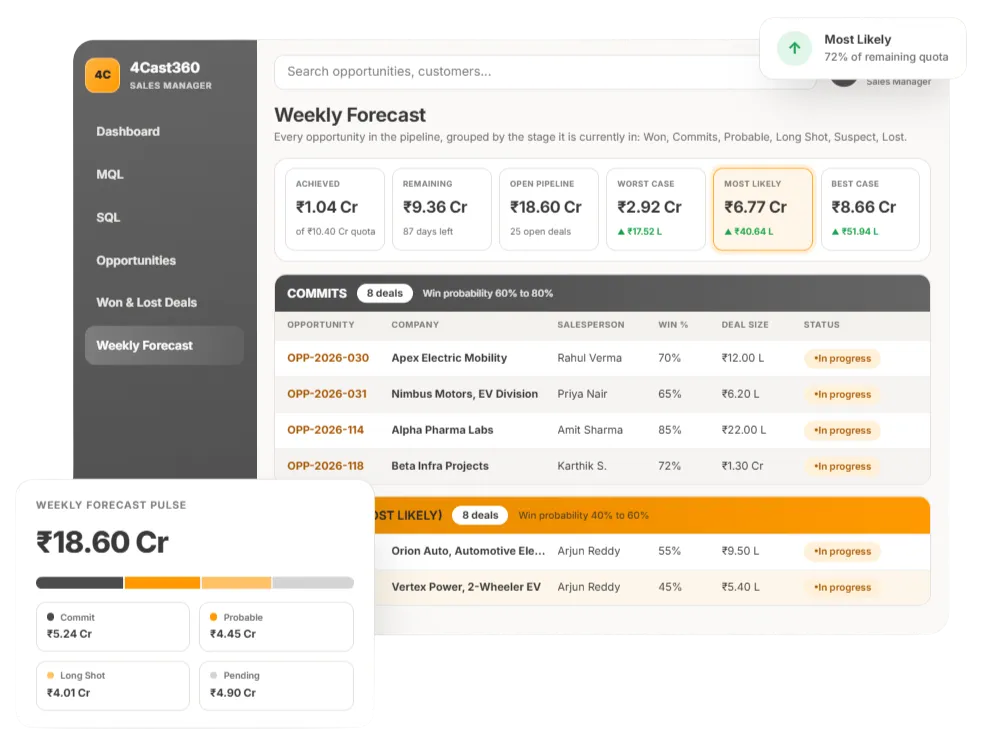Open Dashboard in the sidebar

(128, 131)
